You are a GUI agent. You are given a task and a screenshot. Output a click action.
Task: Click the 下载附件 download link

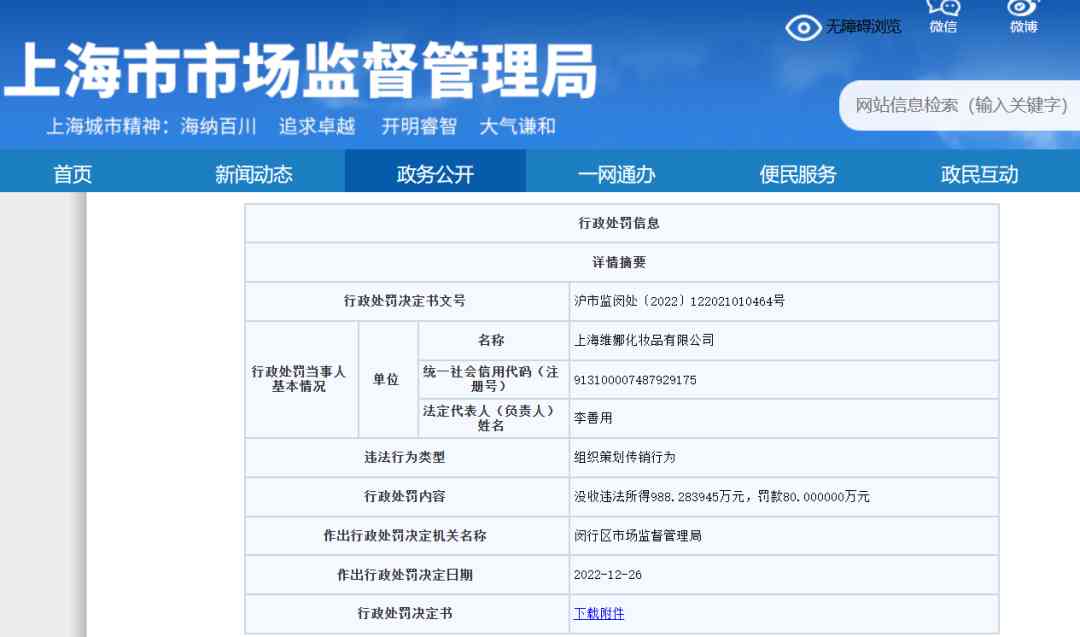coord(598,613)
